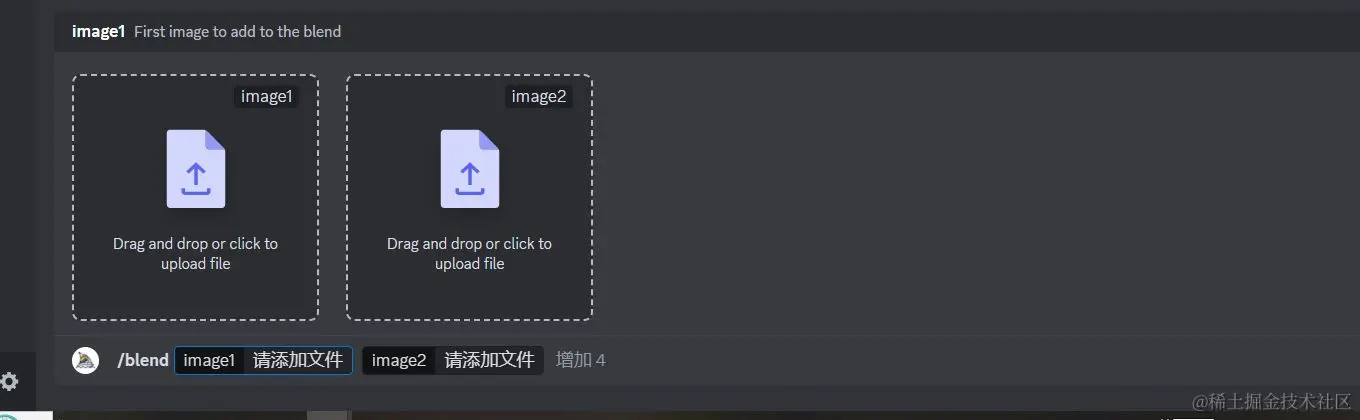Screen dimensions: 1360x420
Task: Expand more options via "增加 4"
Action: tap(581, 360)
